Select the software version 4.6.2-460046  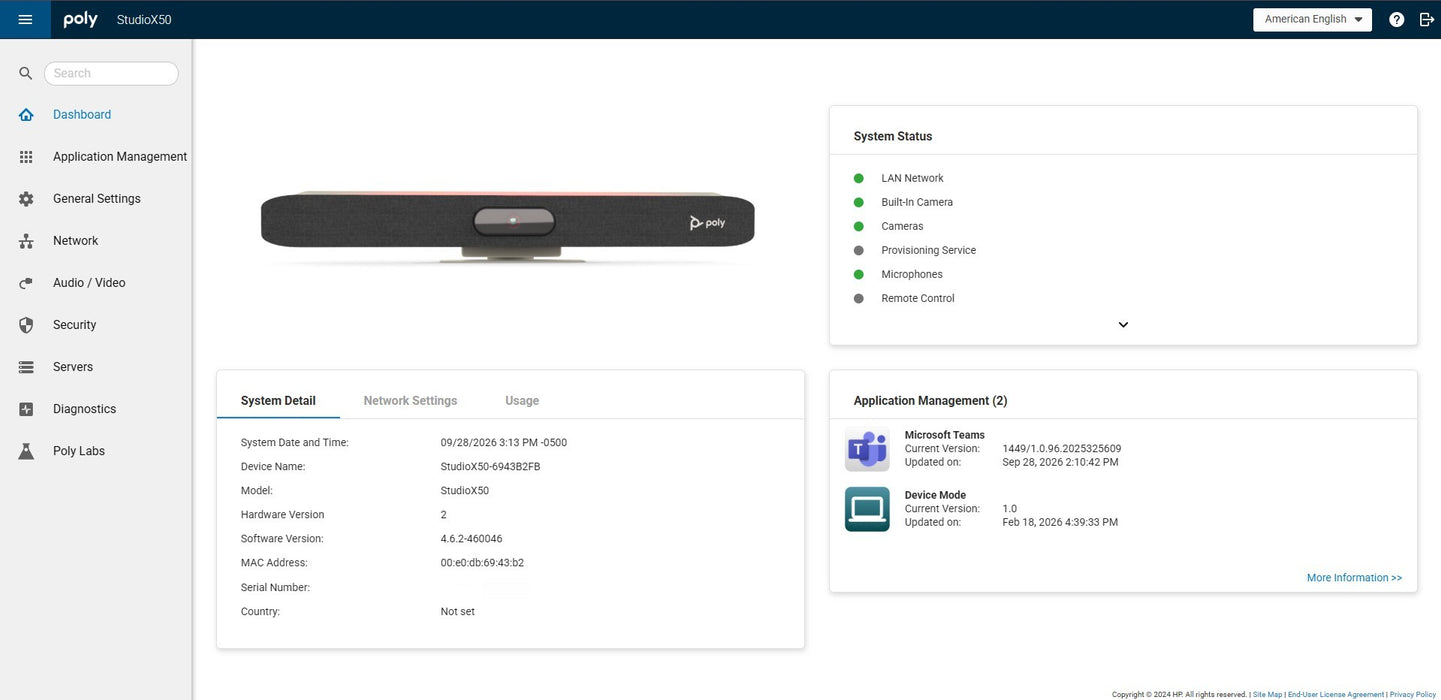[471, 539]
